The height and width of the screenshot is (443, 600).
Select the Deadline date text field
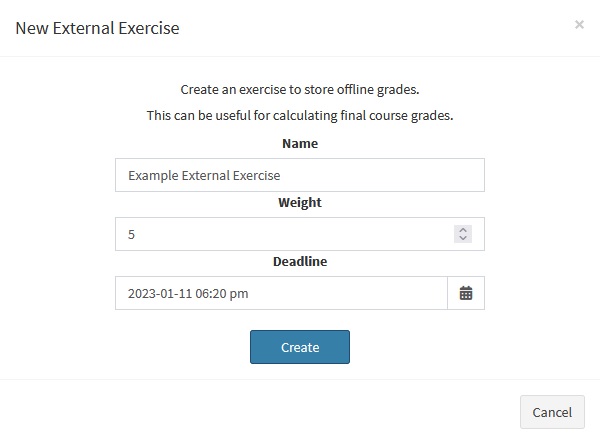(x=281, y=294)
